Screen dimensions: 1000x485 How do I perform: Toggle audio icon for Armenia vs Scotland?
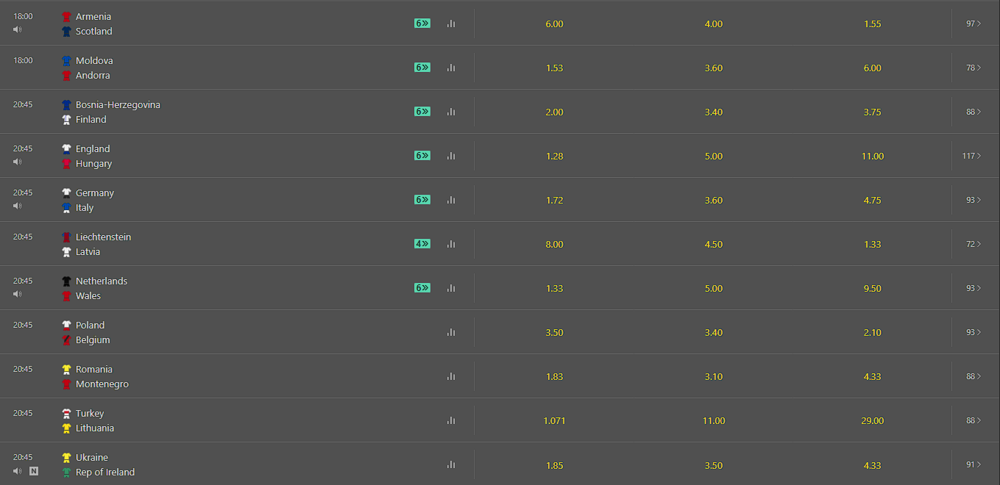click(x=18, y=29)
